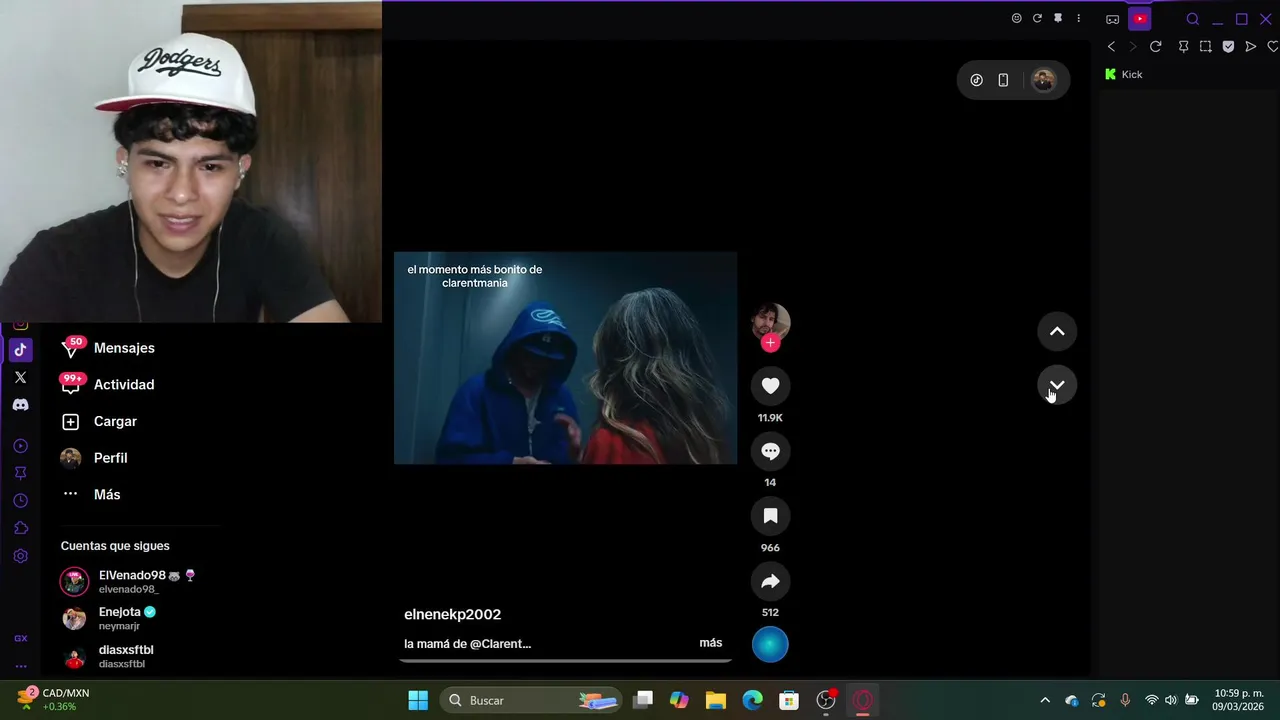
Task: Click emoji icon in panel header
Action: point(1017,18)
